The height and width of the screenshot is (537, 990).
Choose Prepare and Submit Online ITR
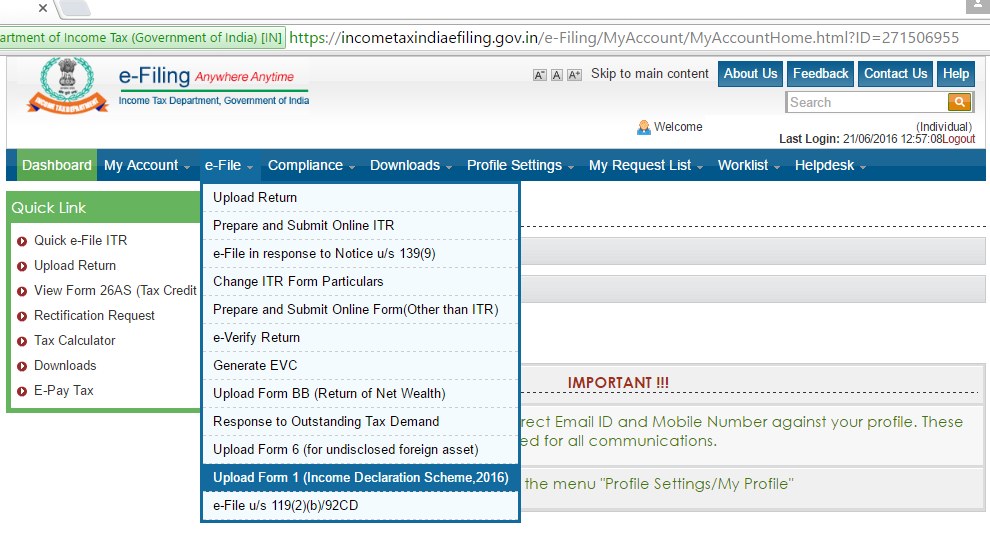(361, 225)
